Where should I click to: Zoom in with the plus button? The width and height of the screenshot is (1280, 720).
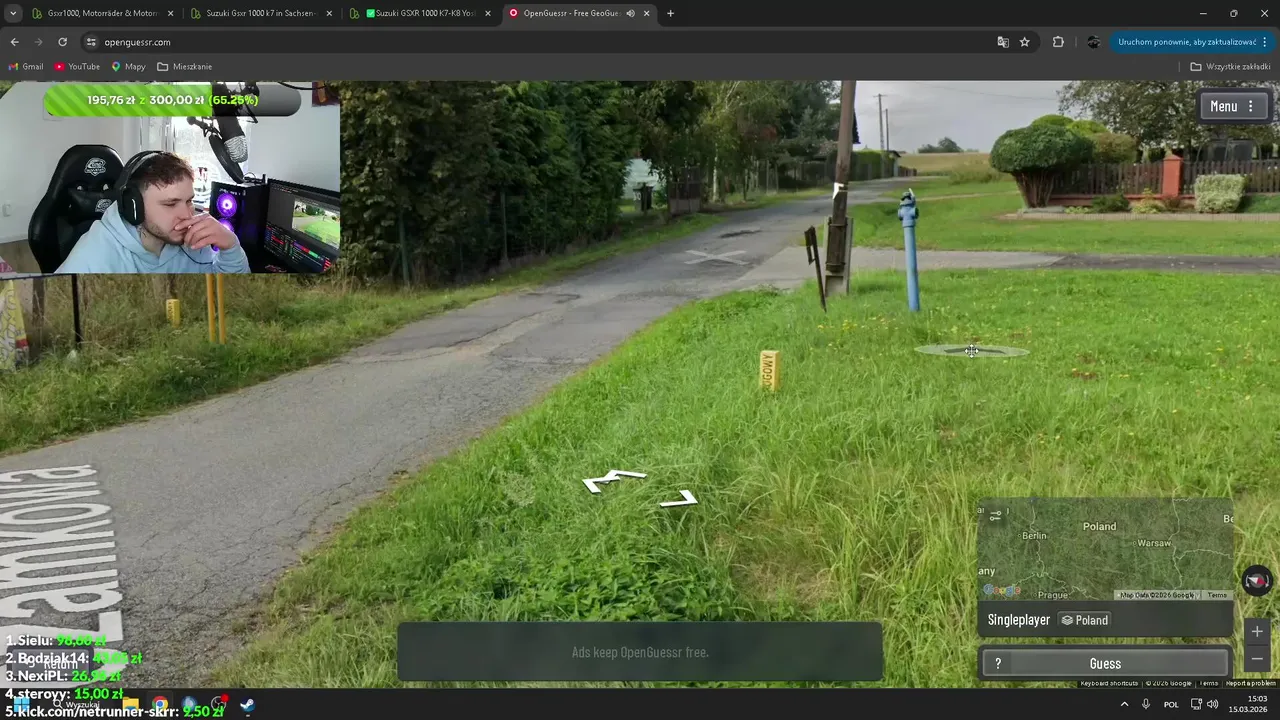(x=1257, y=632)
